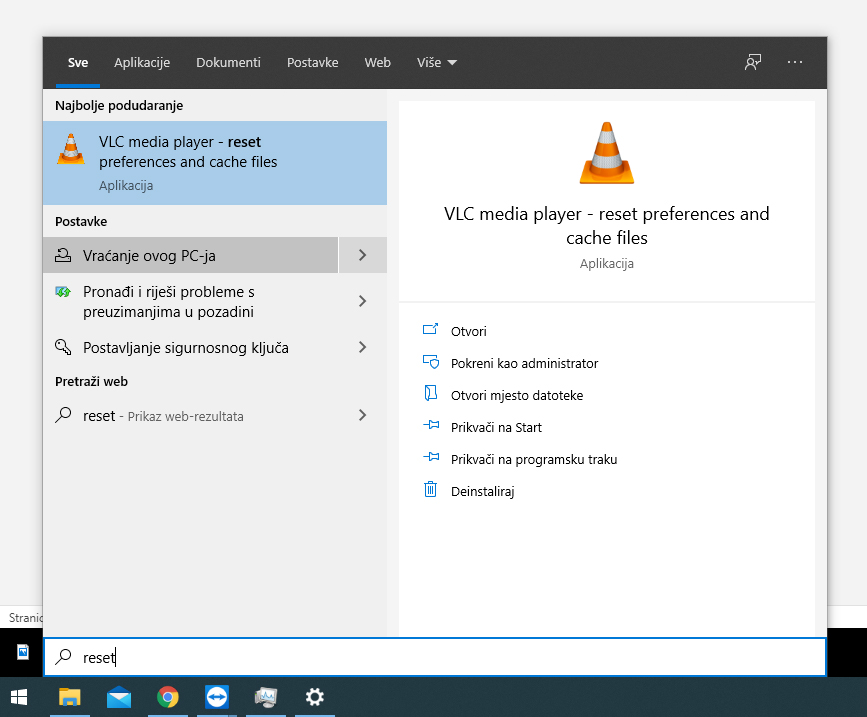This screenshot has width=867, height=717.
Task: Switch to the Web tab
Action: [378, 62]
